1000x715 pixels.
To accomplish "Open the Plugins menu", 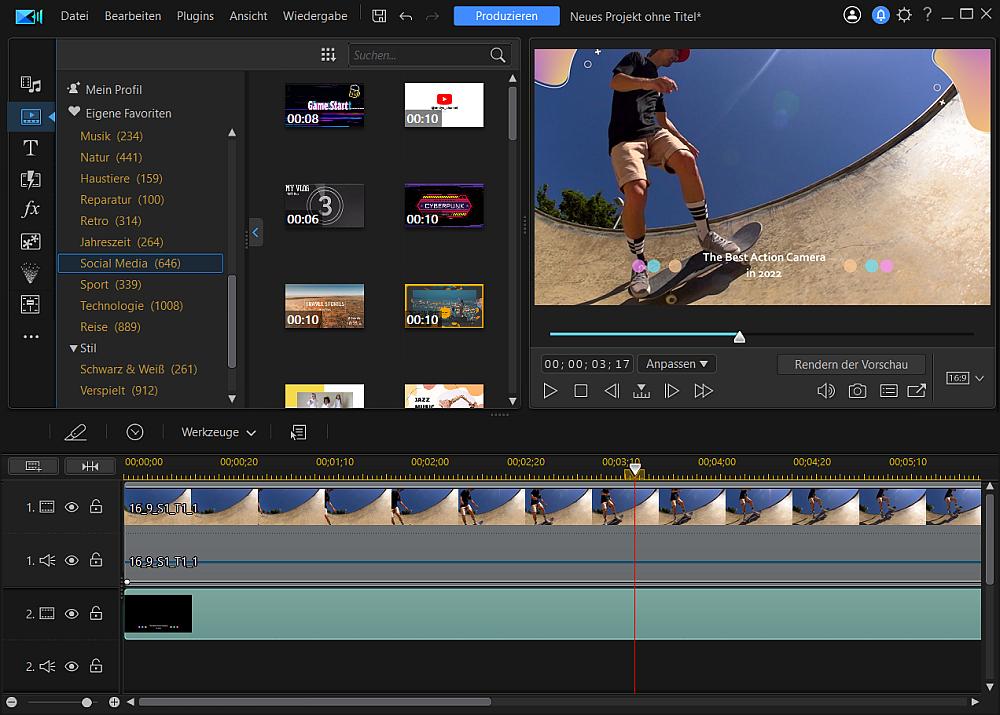I will click(195, 16).
